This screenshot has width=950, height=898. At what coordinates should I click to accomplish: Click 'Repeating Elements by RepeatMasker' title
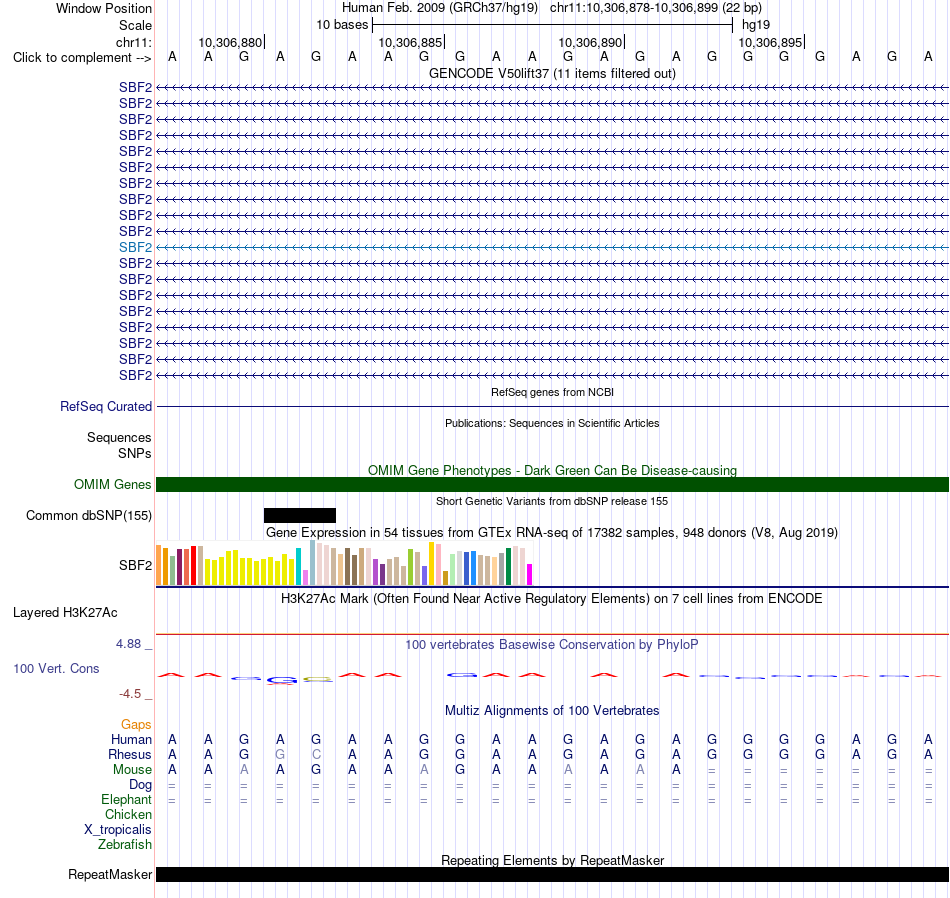pos(552,860)
